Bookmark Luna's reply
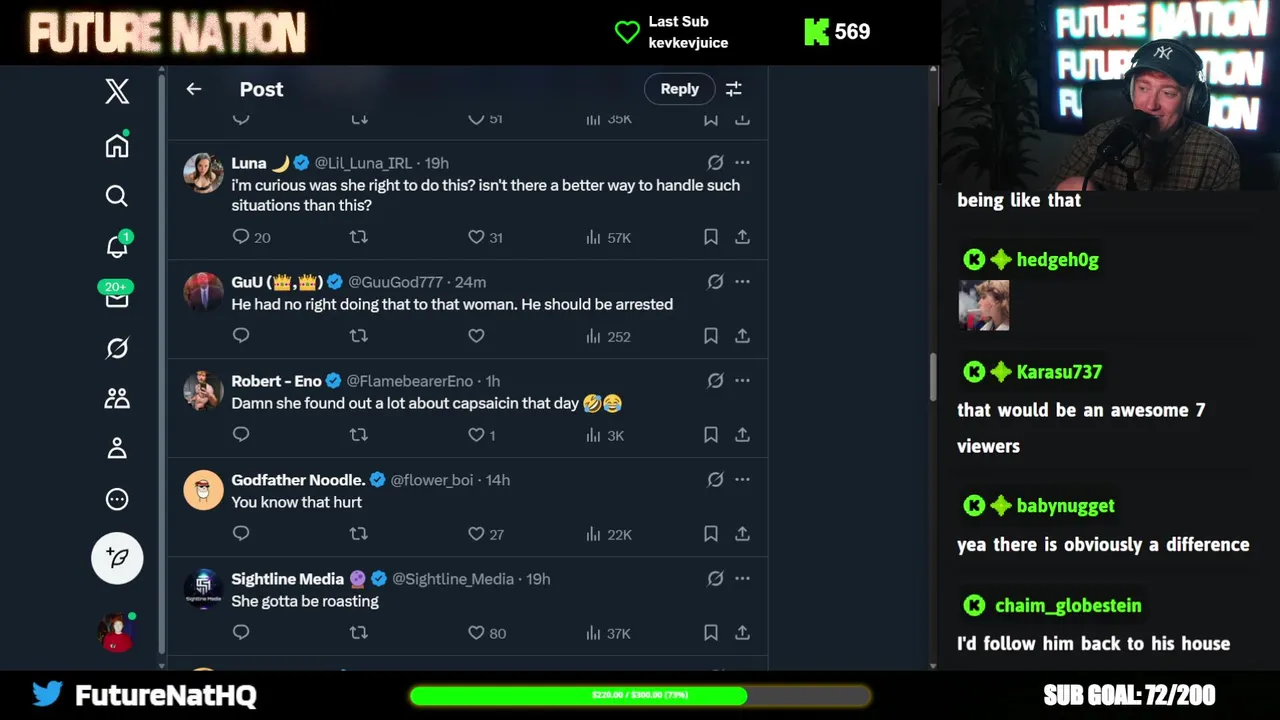1280x720 pixels. pos(710,237)
